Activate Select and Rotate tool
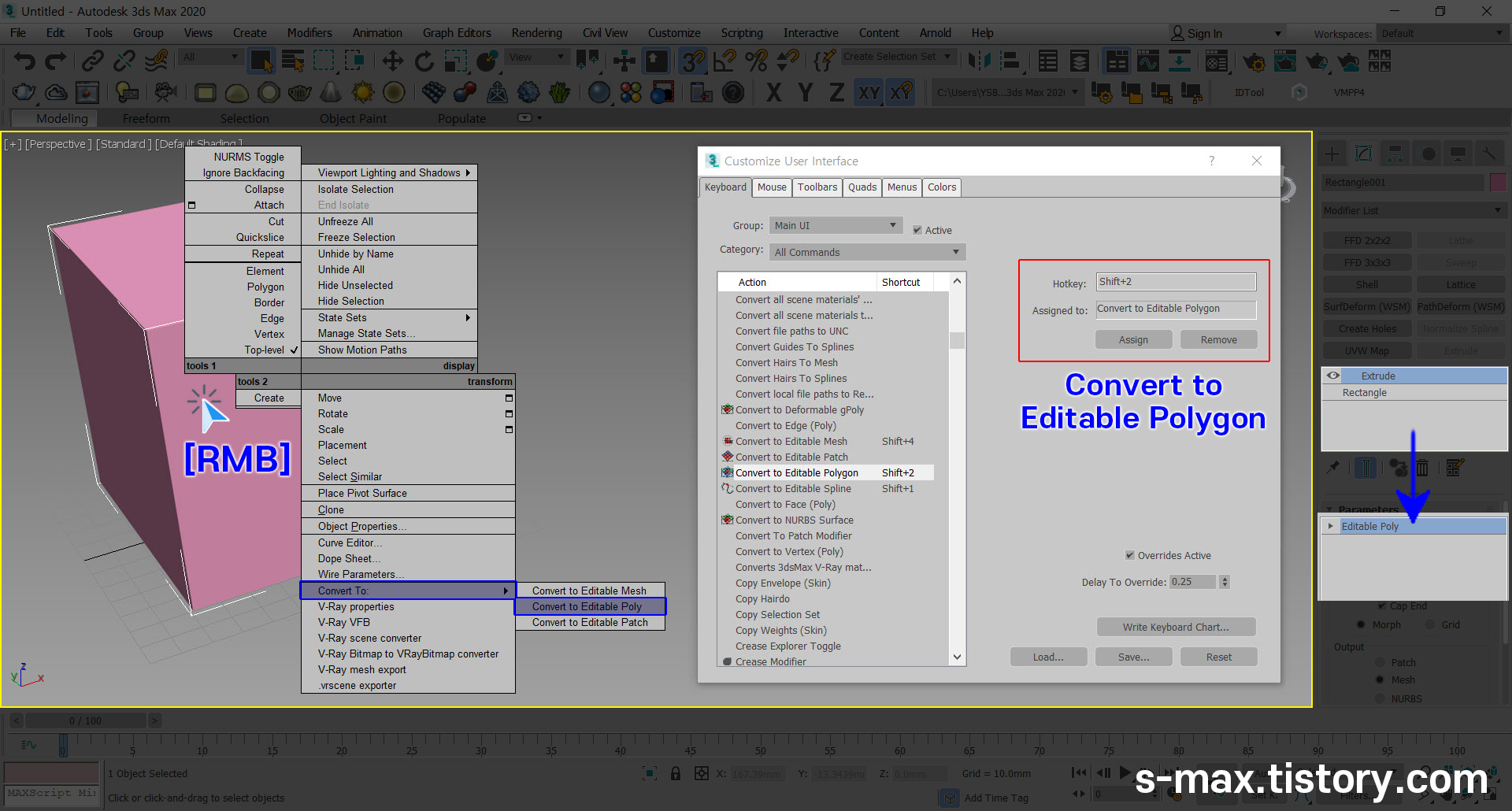Viewport: 1512px width, 811px height. pyautogui.click(x=424, y=61)
